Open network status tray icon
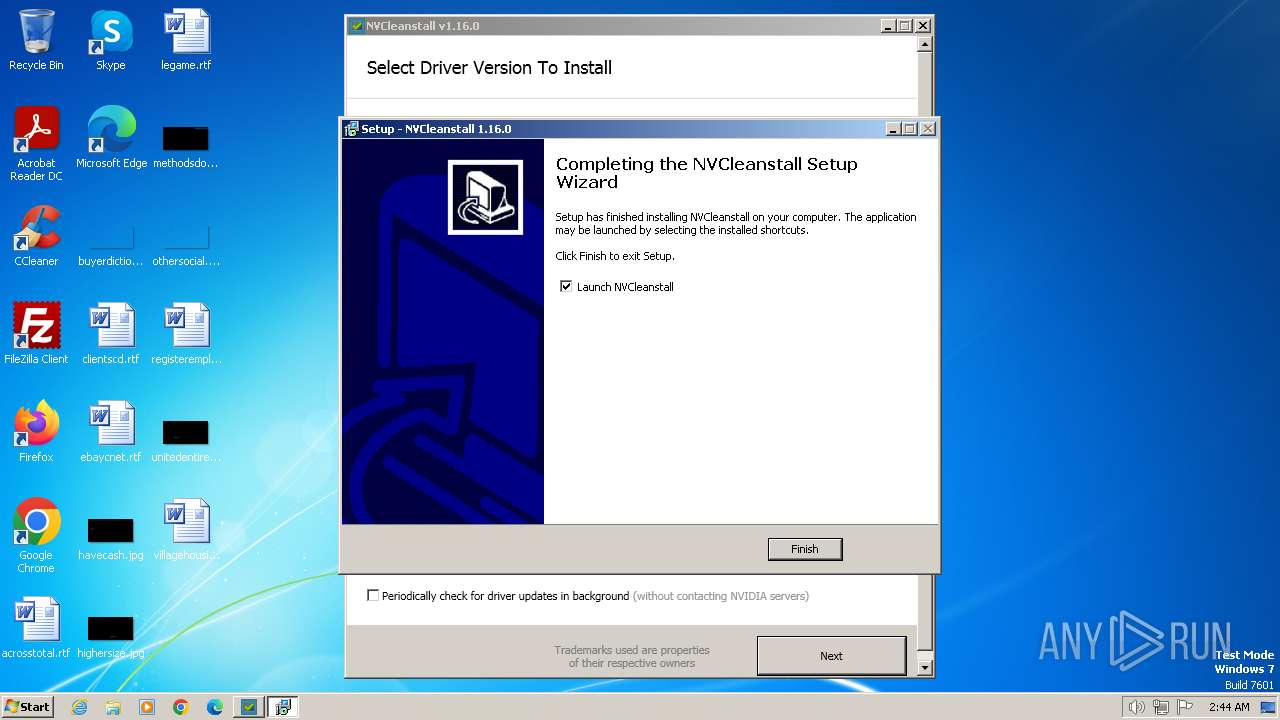The width and height of the screenshot is (1280, 720). tap(1161, 707)
